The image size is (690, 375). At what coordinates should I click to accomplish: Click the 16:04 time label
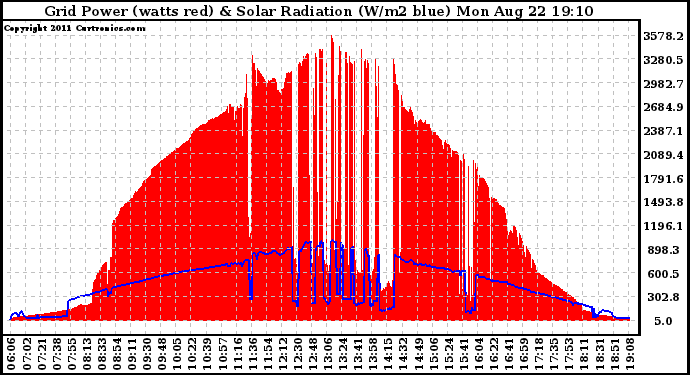(x=477, y=354)
